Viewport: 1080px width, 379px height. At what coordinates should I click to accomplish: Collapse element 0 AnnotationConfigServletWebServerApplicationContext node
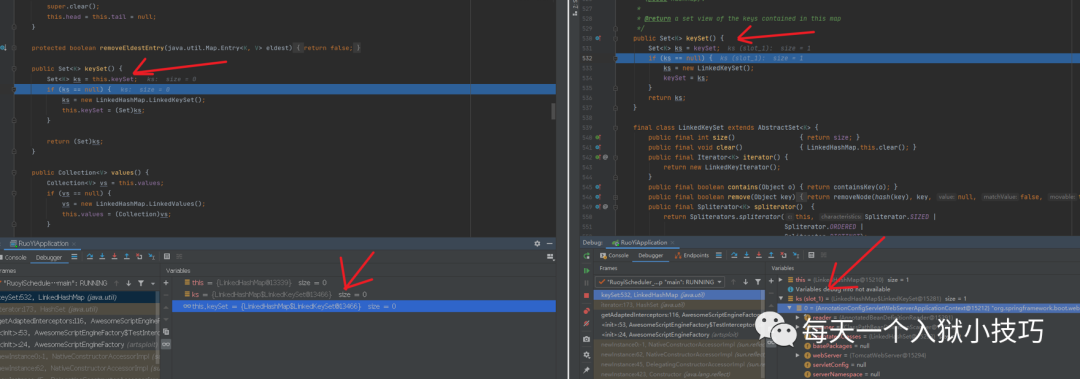(x=789, y=307)
